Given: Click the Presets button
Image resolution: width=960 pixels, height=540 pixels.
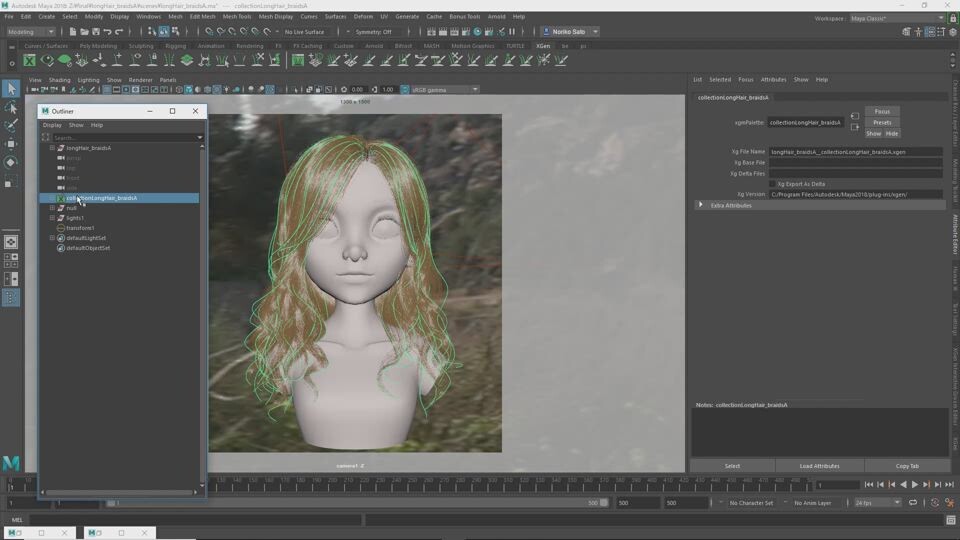Looking at the screenshot, I should 882,122.
